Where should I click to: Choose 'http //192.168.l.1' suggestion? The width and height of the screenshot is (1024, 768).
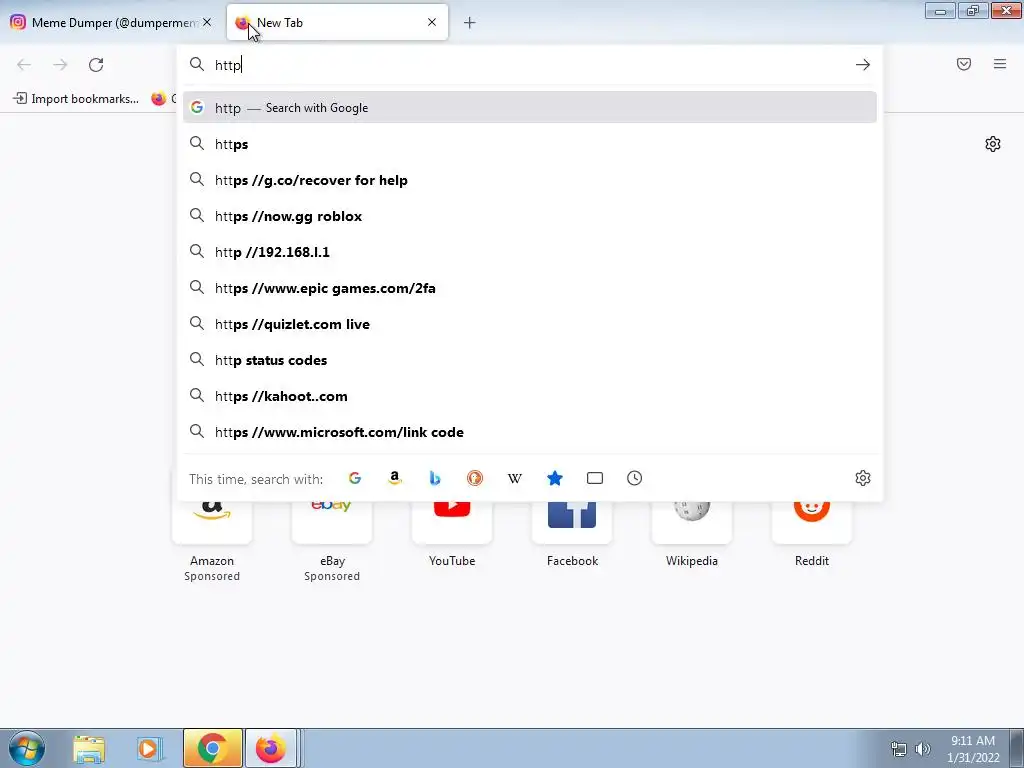(530, 251)
